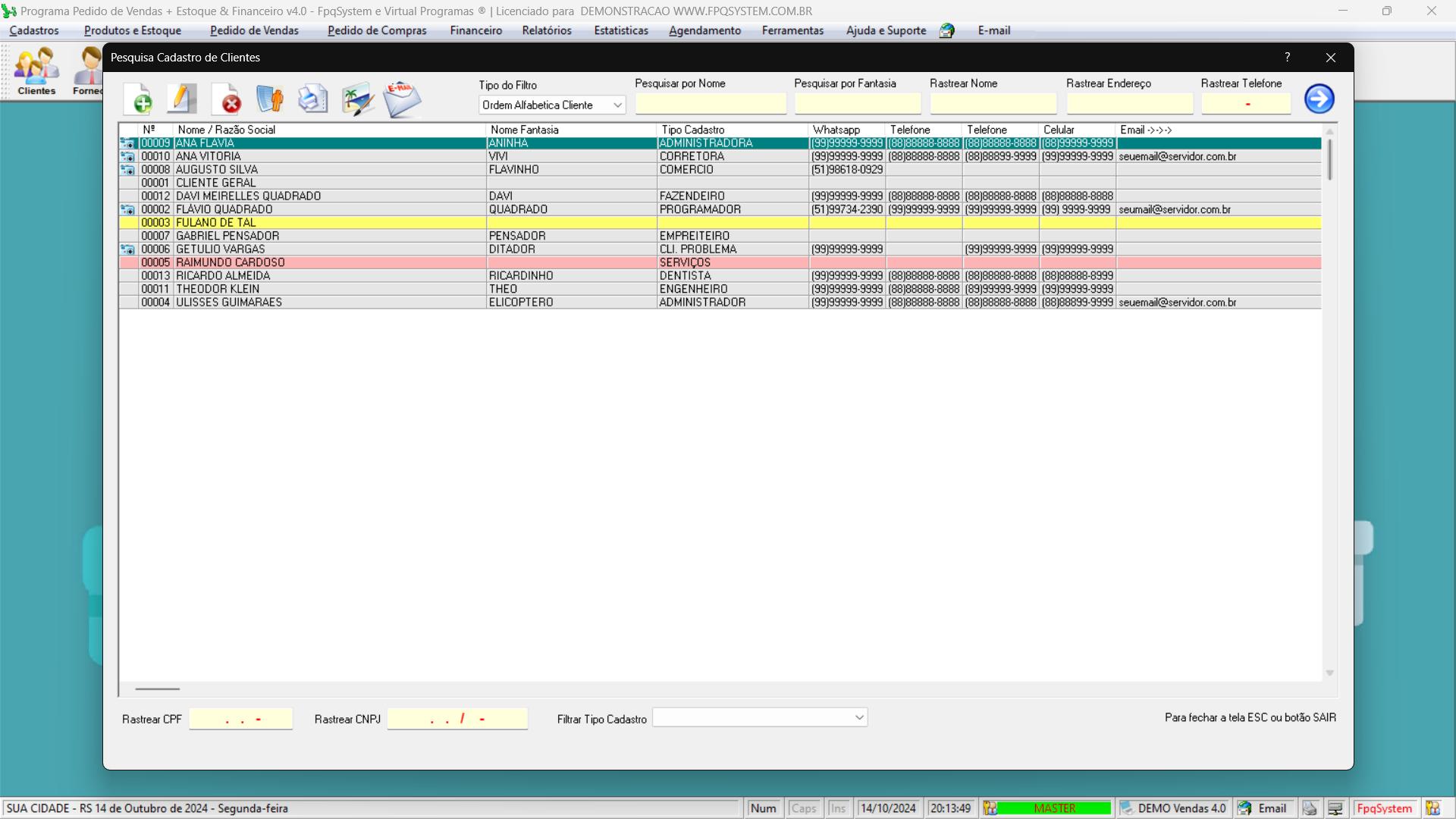Open the Agendamento menu
The height and width of the screenshot is (819, 1456).
pyautogui.click(x=704, y=31)
